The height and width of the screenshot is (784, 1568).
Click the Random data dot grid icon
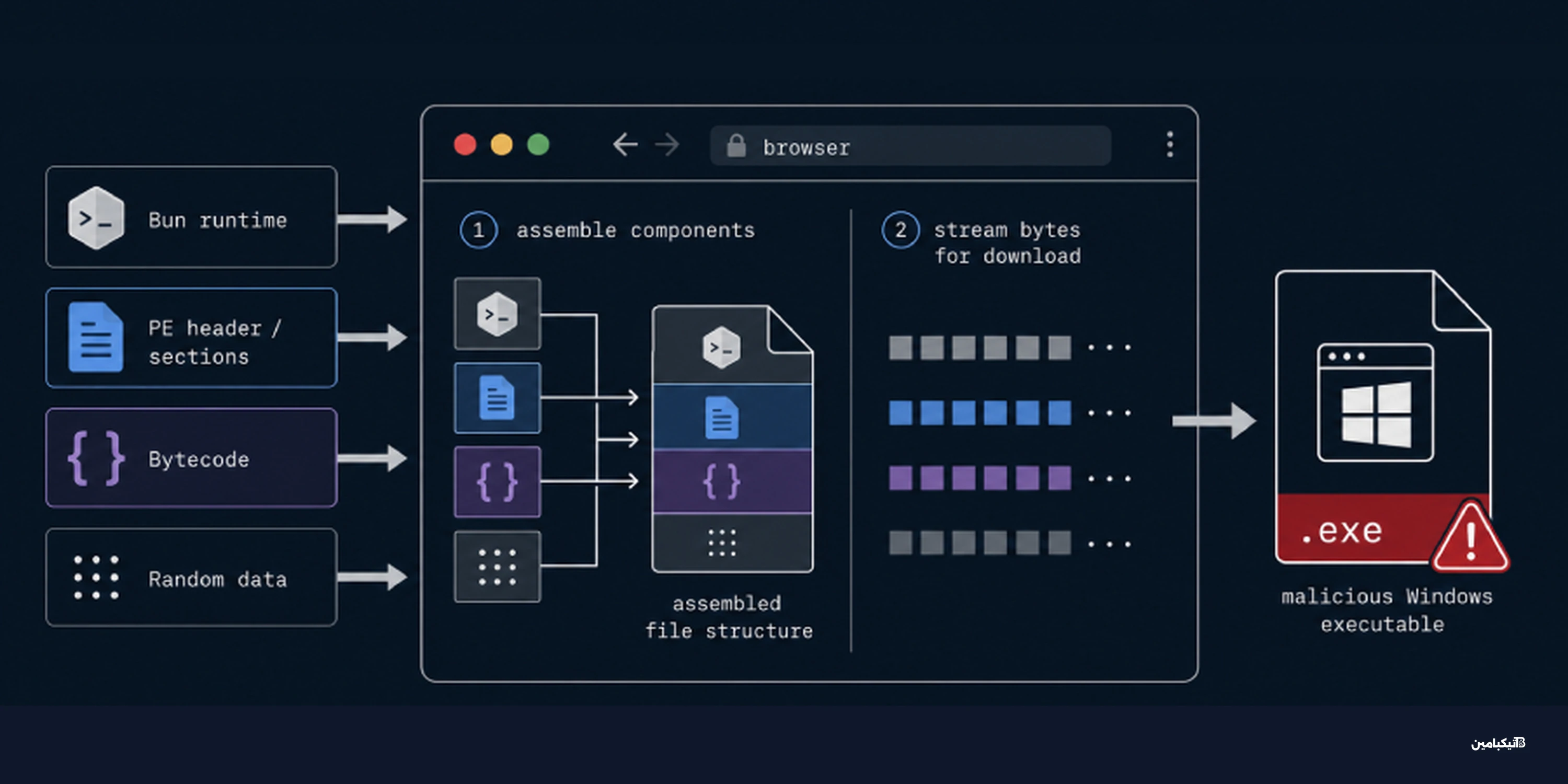click(x=96, y=577)
